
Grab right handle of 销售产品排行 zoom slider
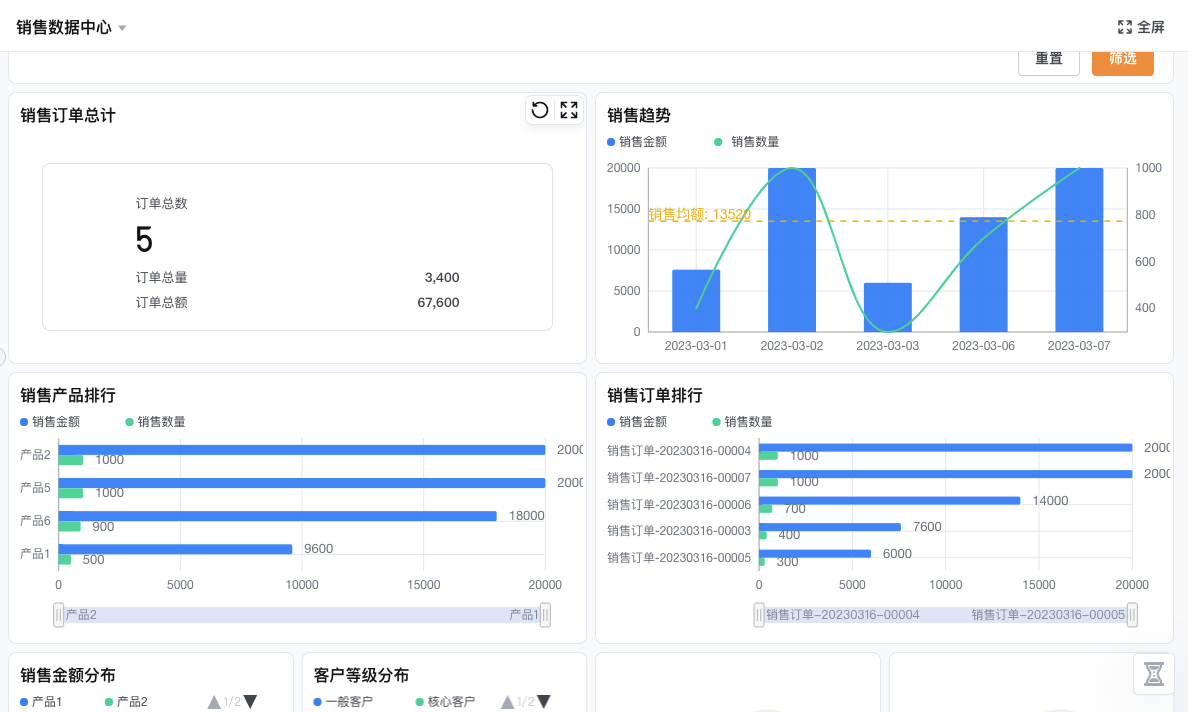[545, 614]
